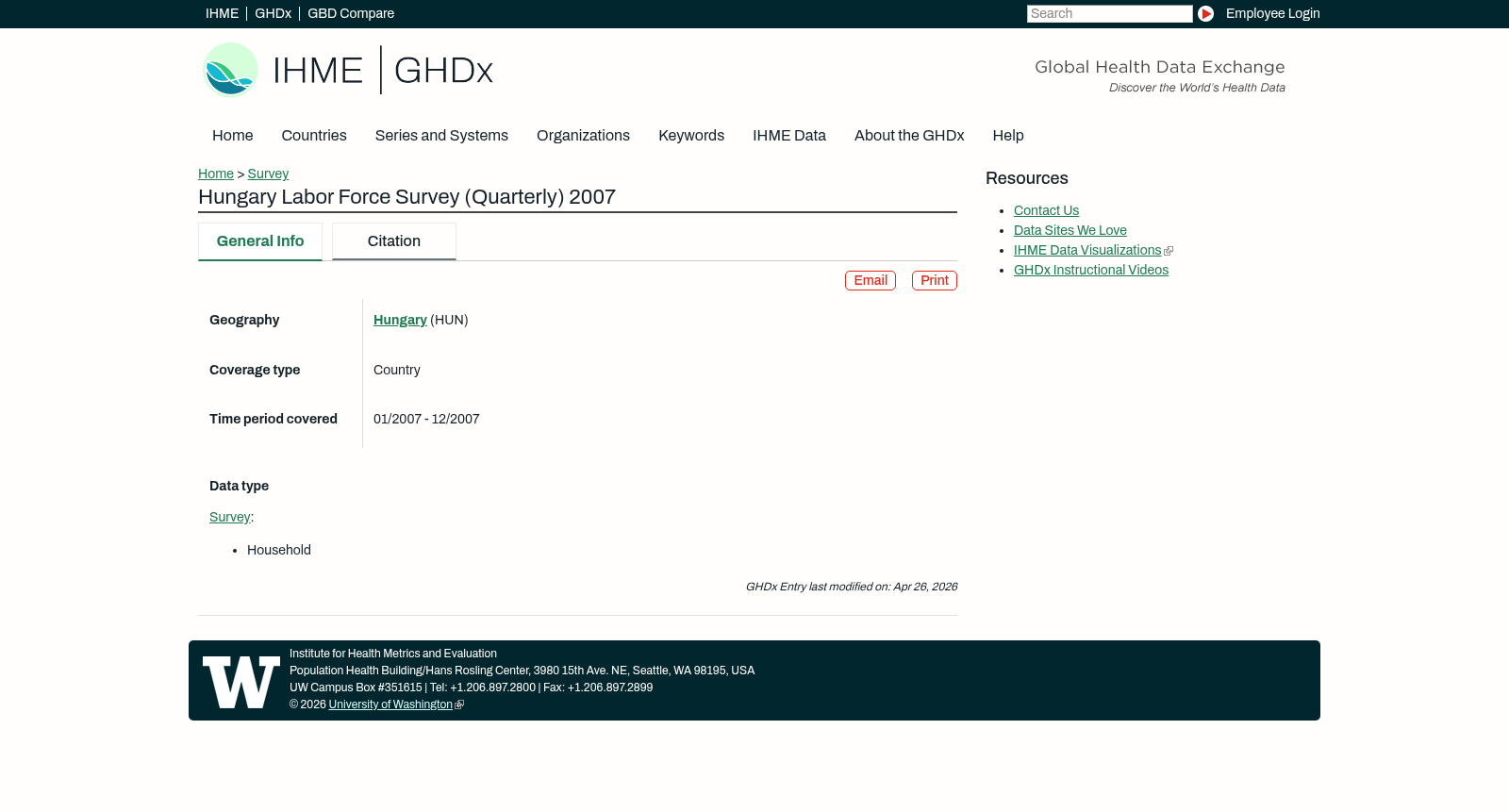Open Data Sites We Love link
Image resolution: width=1509 pixels, height=812 pixels.
coord(1070,231)
